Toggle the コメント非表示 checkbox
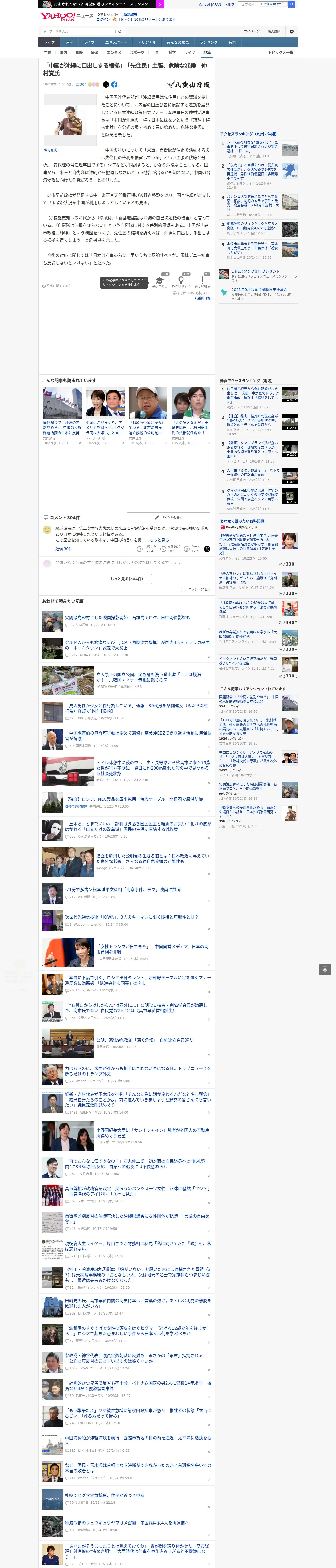 tap(183, 589)
